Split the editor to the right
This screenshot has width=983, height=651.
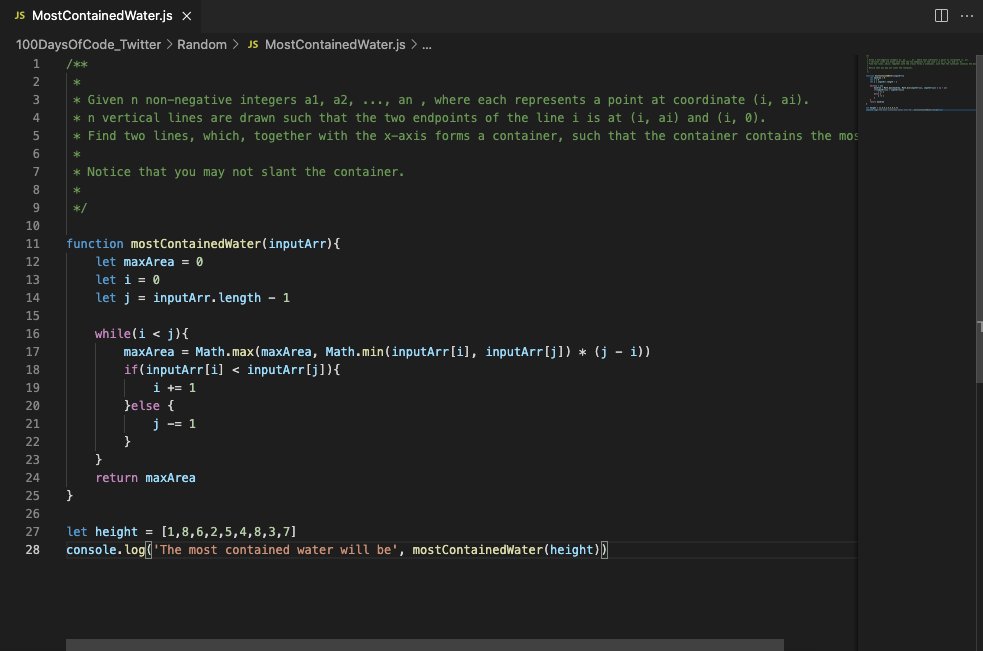tap(941, 16)
